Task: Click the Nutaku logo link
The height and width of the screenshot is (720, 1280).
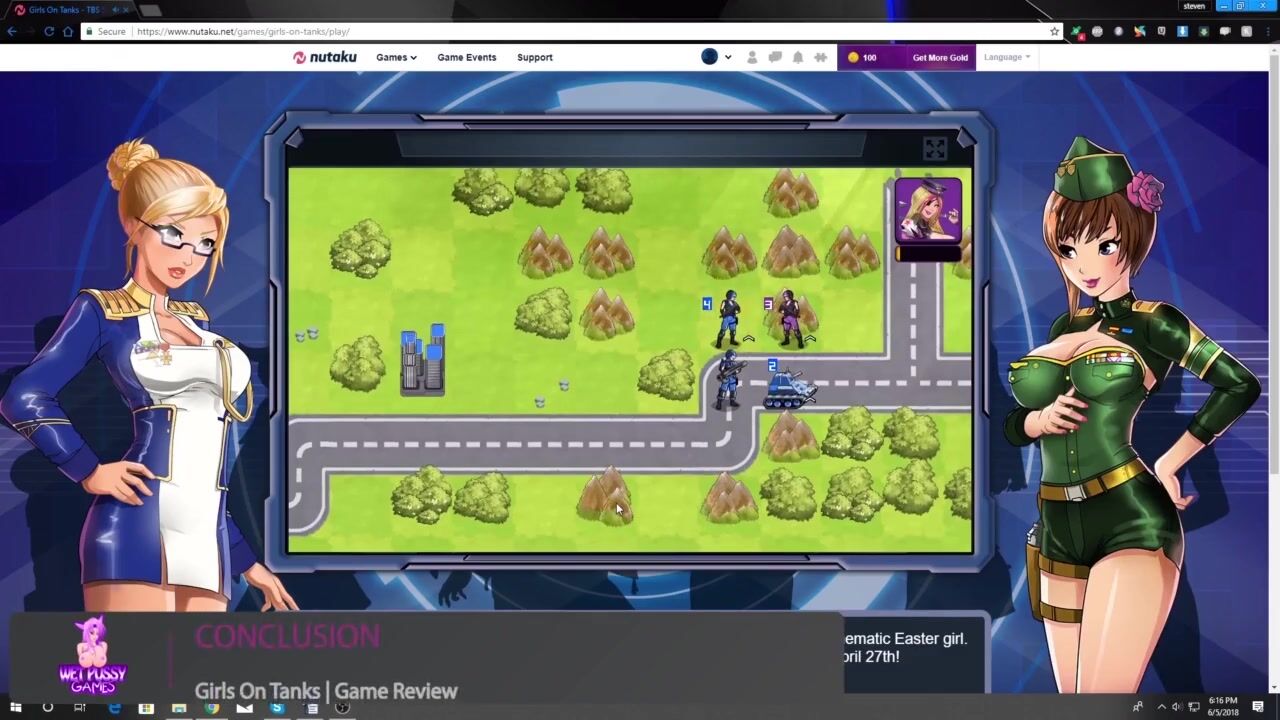Action: click(x=324, y=58)
